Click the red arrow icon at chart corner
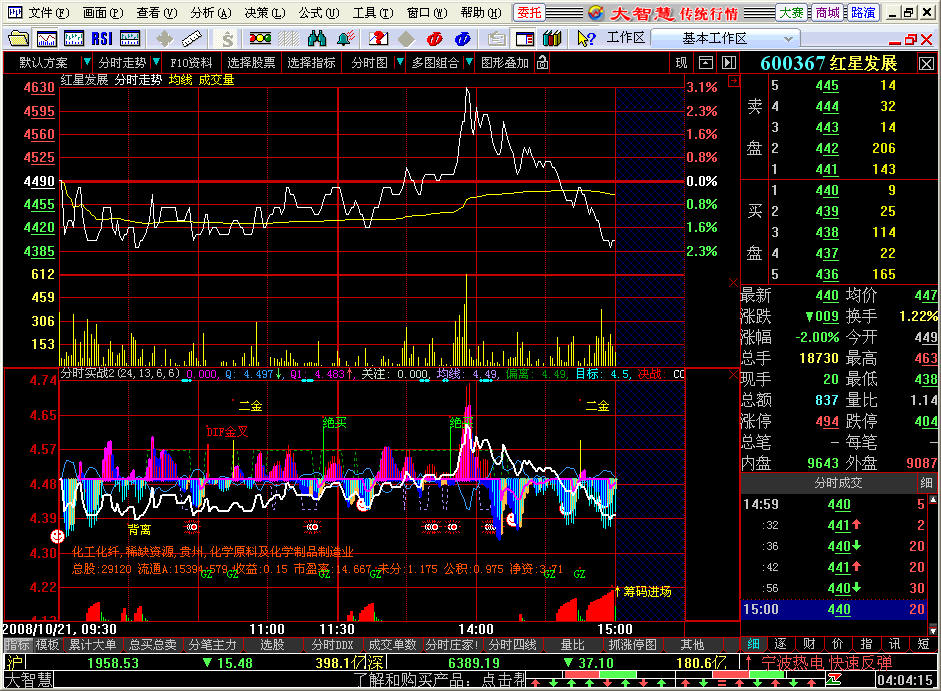941x691 pixels. click(733, 80)
